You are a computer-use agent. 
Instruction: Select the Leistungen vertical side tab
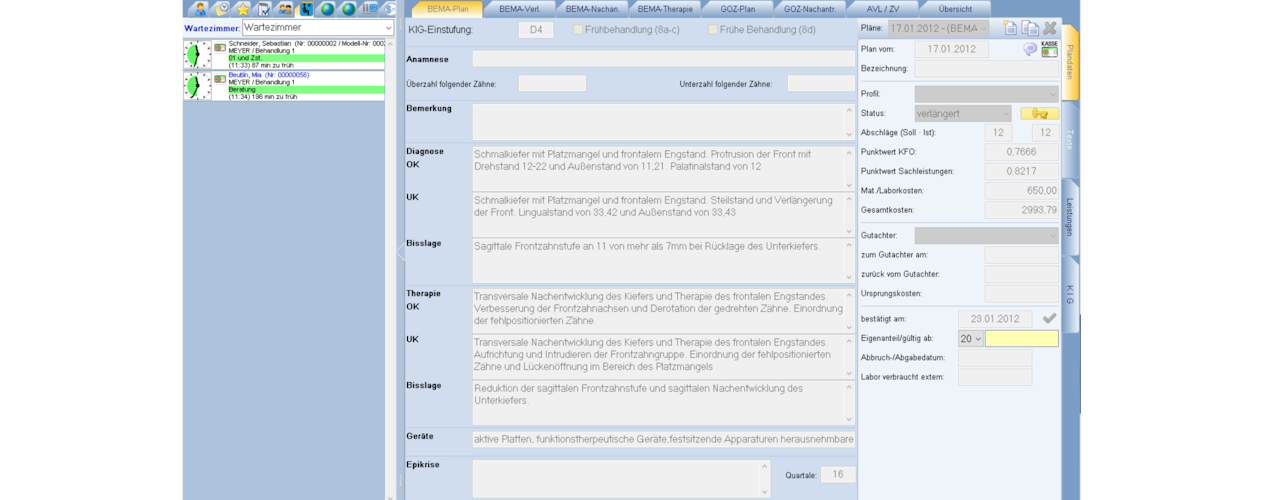click(1069, 216)
